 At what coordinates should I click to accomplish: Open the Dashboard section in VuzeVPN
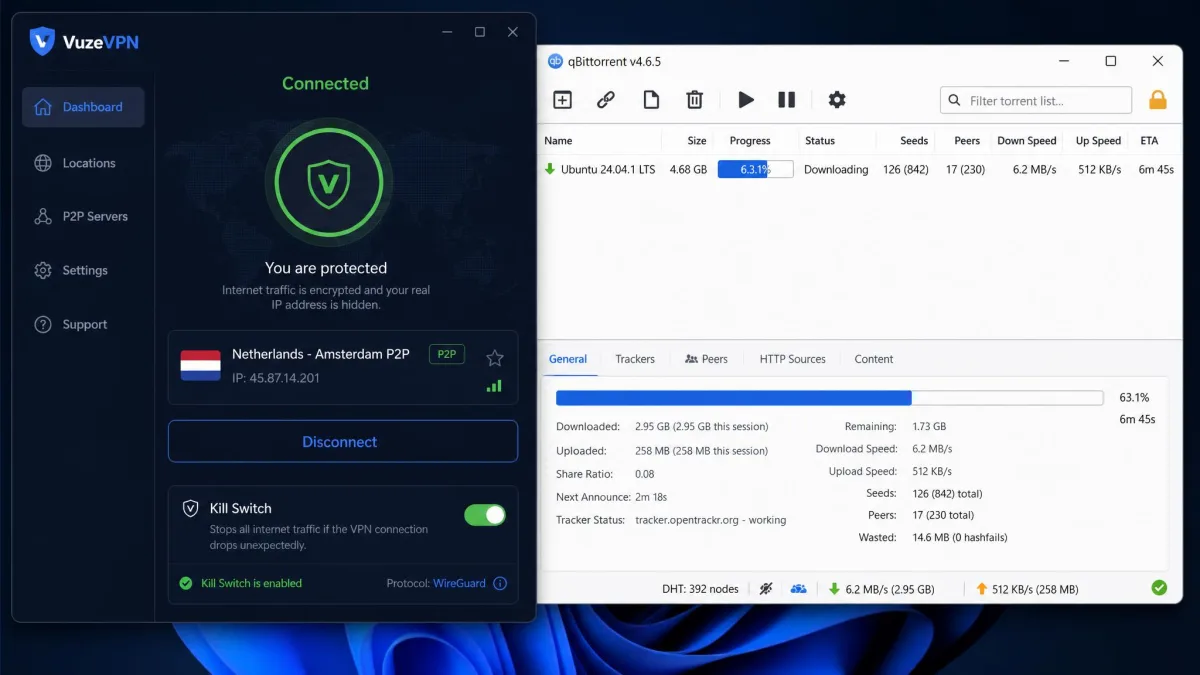coord(83,107)
